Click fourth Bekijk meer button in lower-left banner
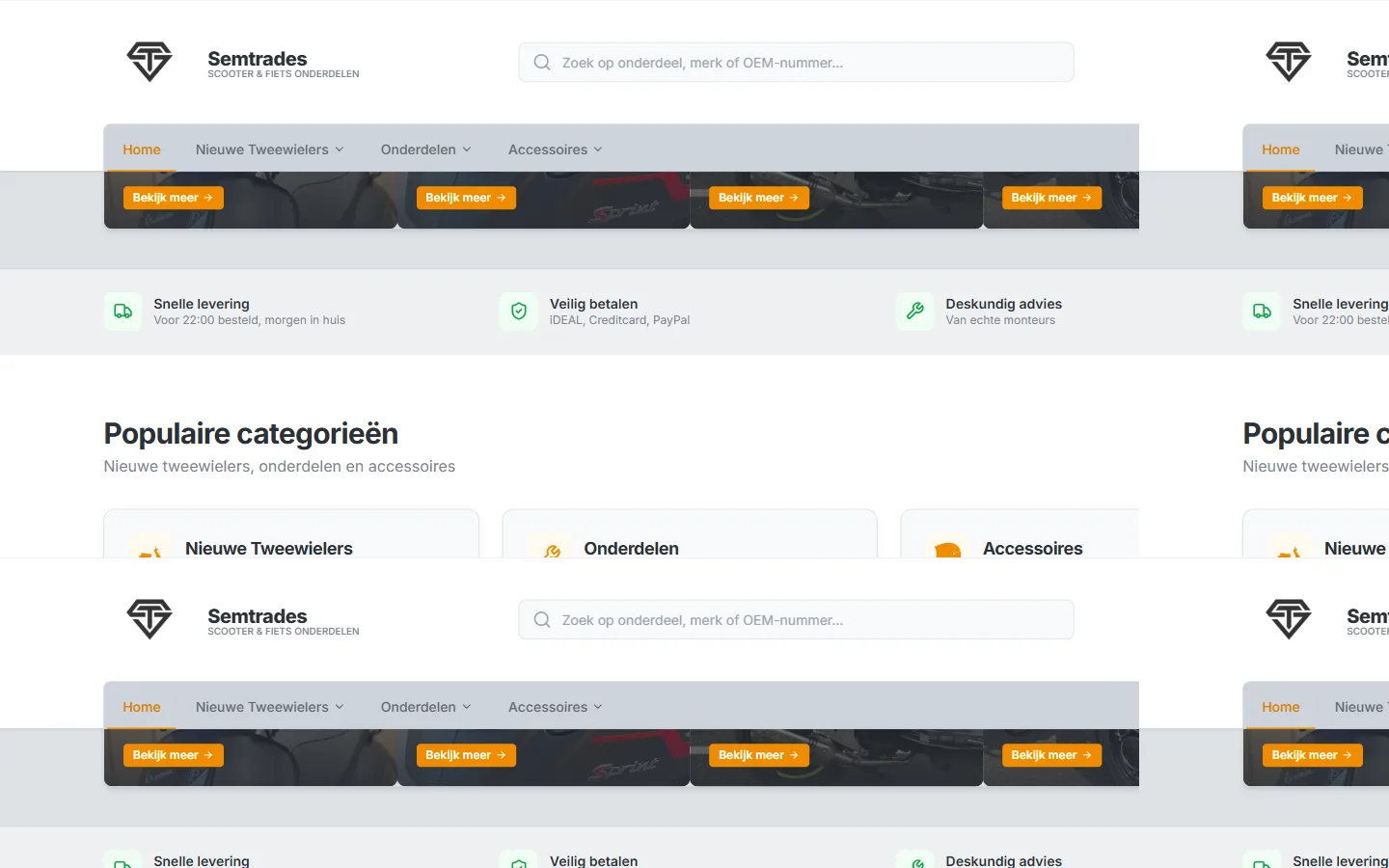 click(1051, 755)
